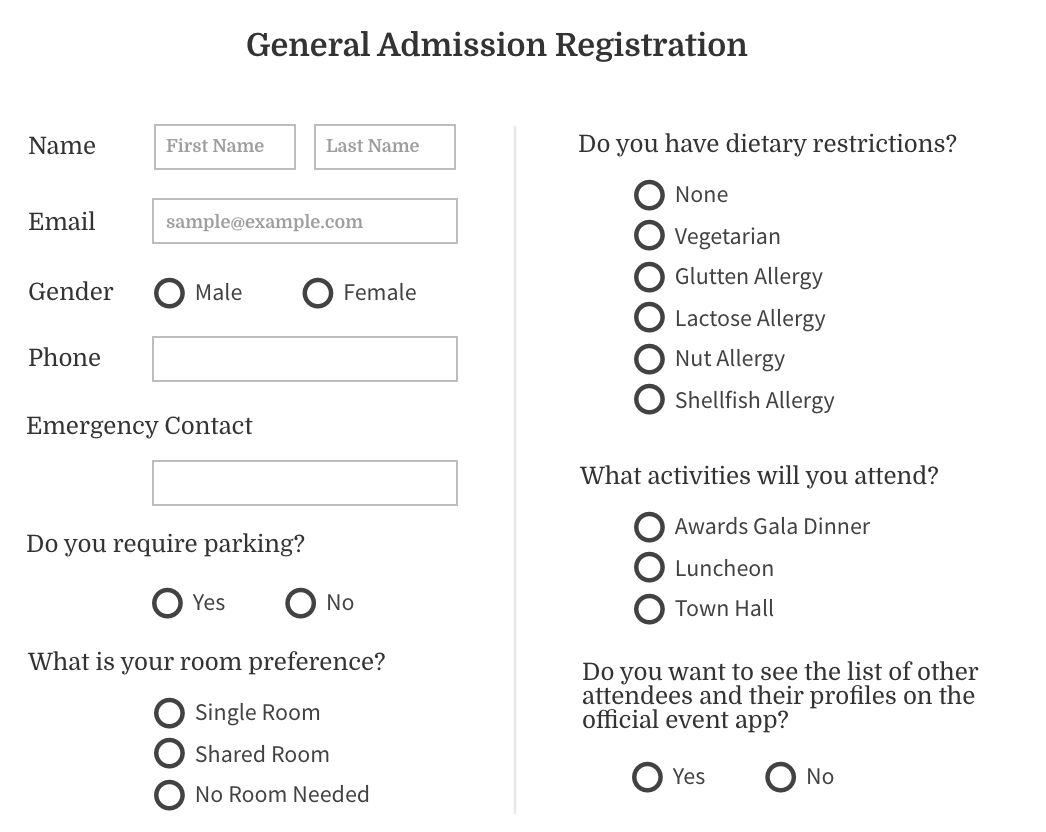
Task: Choose Awards Gala Dinner activity
Action: tap(649, 527)
